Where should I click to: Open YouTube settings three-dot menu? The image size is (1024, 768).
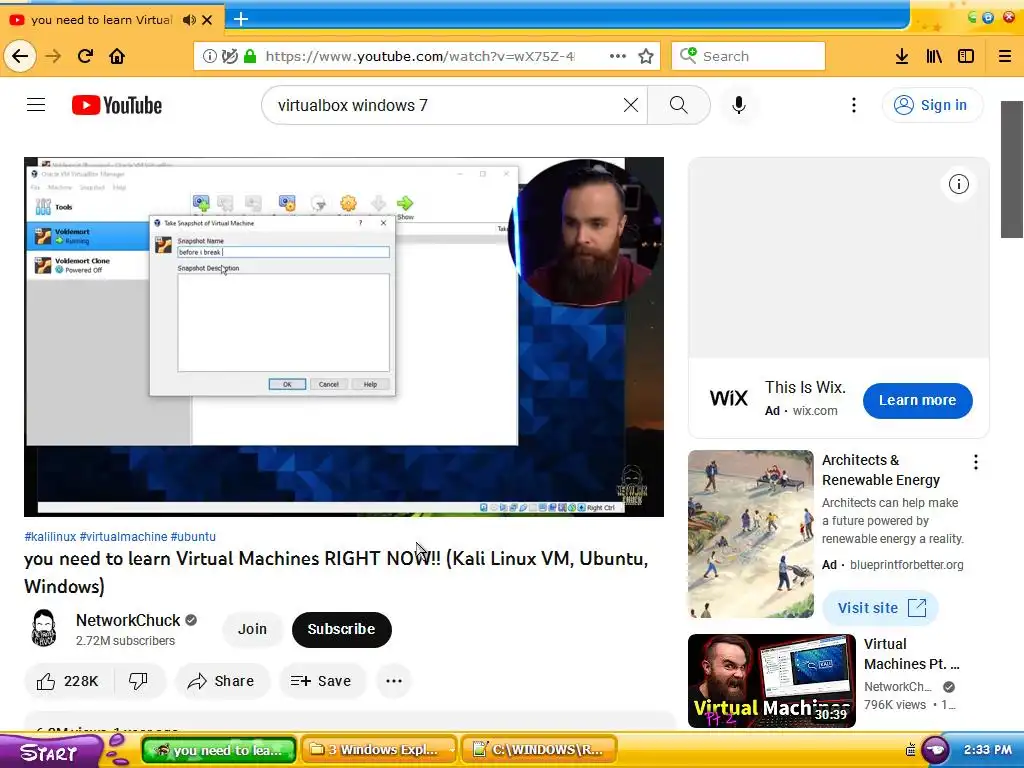[x=854, y=105]
